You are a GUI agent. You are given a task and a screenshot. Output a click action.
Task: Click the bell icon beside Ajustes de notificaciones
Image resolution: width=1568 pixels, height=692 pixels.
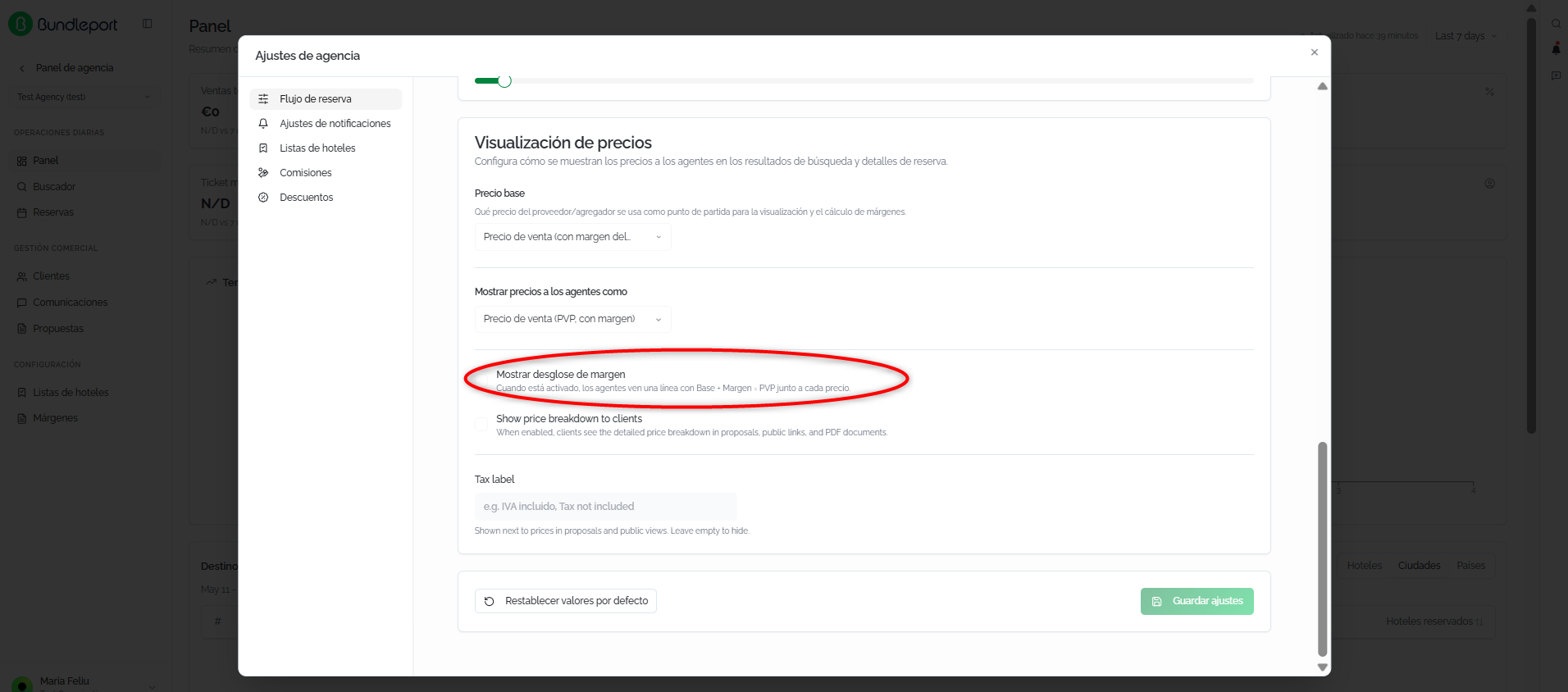point(263,123)
